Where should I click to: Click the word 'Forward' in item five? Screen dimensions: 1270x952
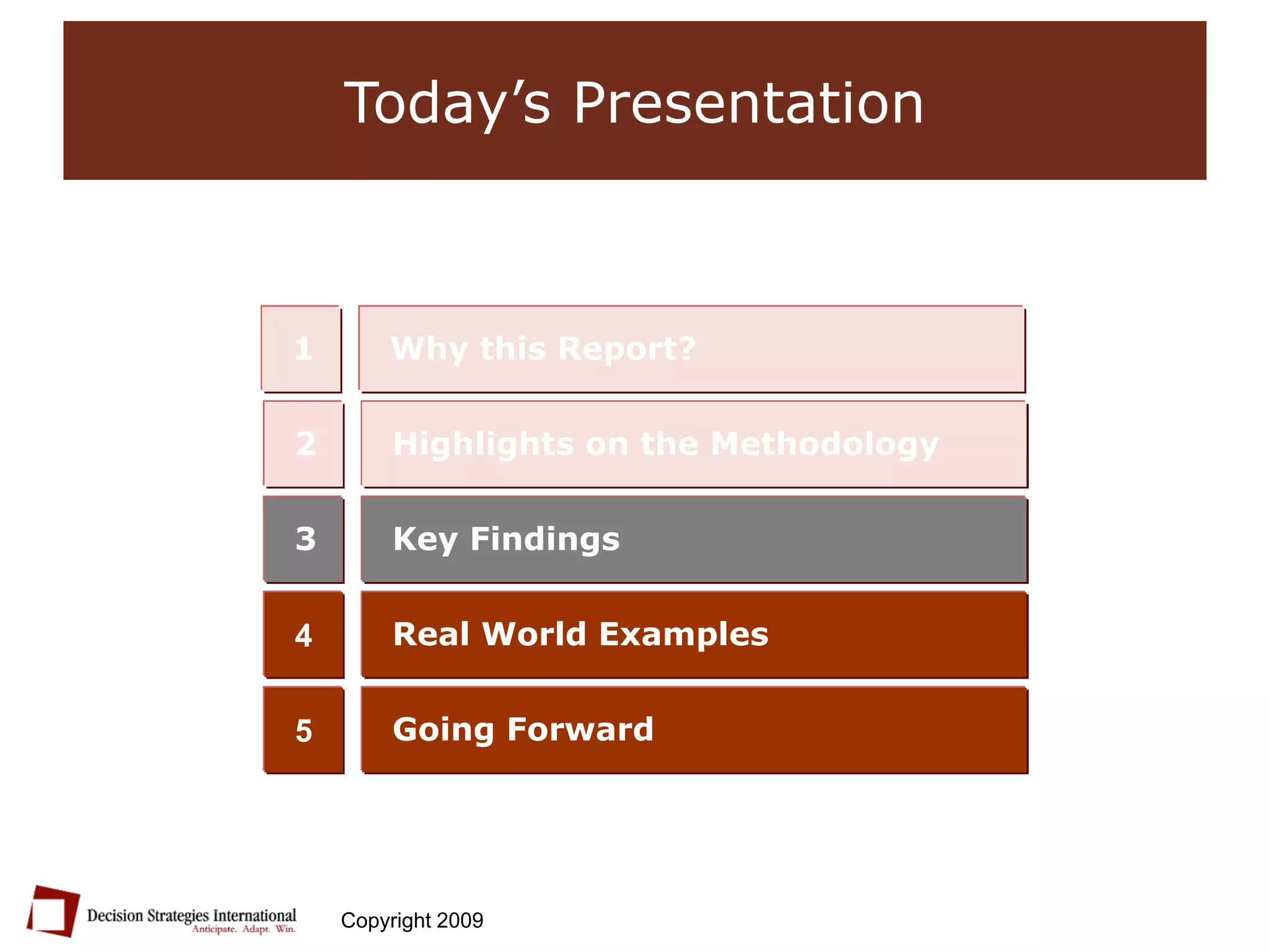point(580,729)
